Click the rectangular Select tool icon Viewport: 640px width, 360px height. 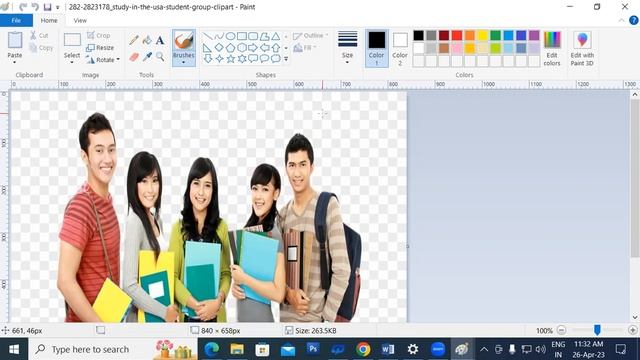[x=72, y=40]
